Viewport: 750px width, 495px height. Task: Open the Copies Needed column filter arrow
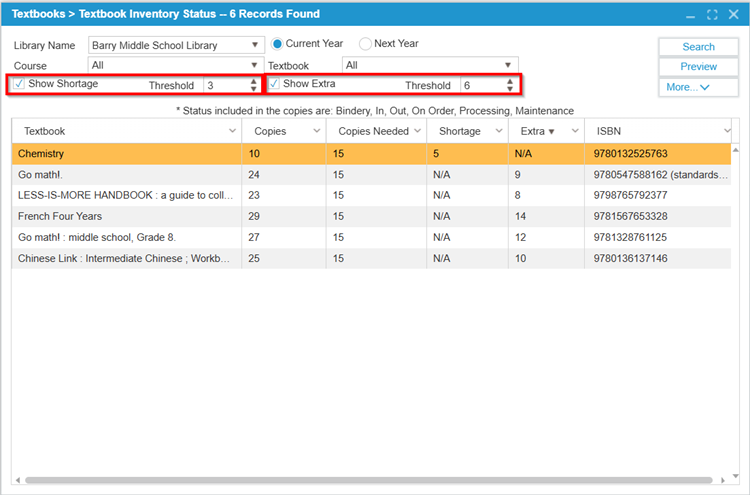(x=417, y=131)
